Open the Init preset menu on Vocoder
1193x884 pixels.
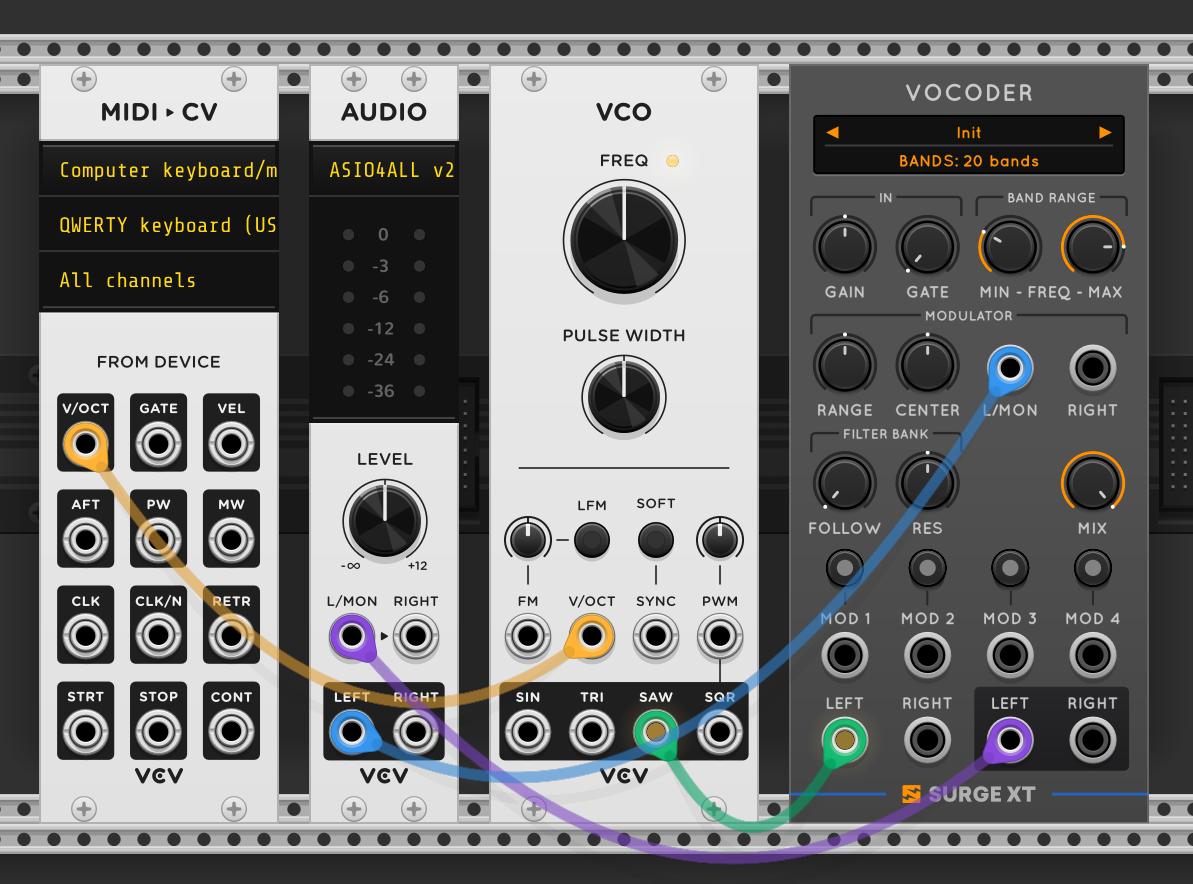click(x=968, y=132)
